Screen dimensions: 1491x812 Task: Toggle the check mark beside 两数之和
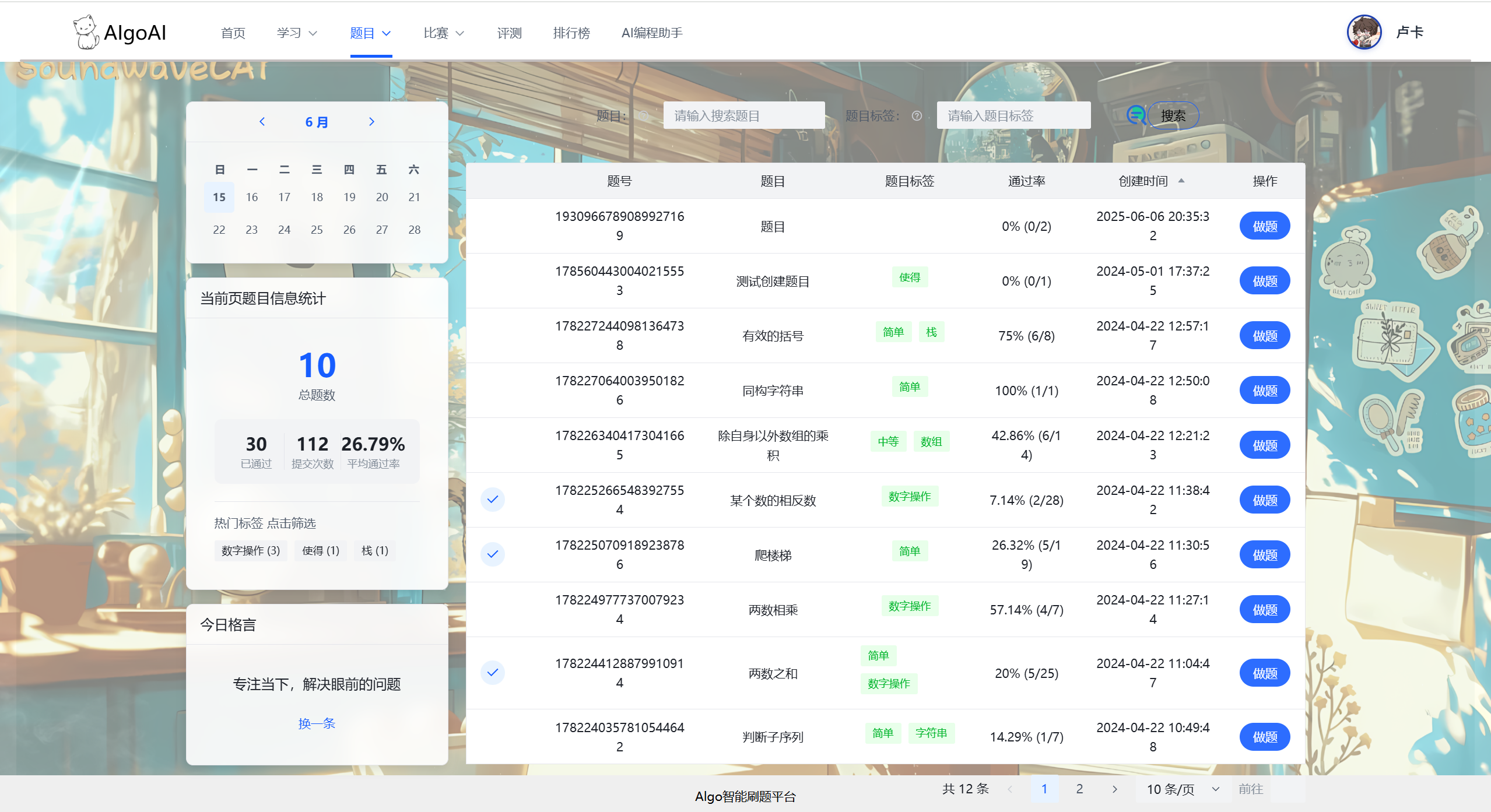493,673
